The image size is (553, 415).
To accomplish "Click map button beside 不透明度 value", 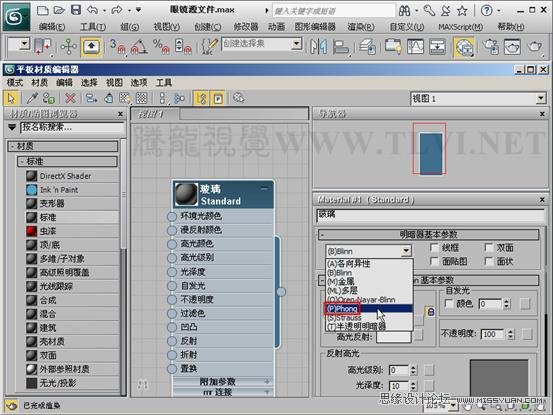I will [527, 334].
